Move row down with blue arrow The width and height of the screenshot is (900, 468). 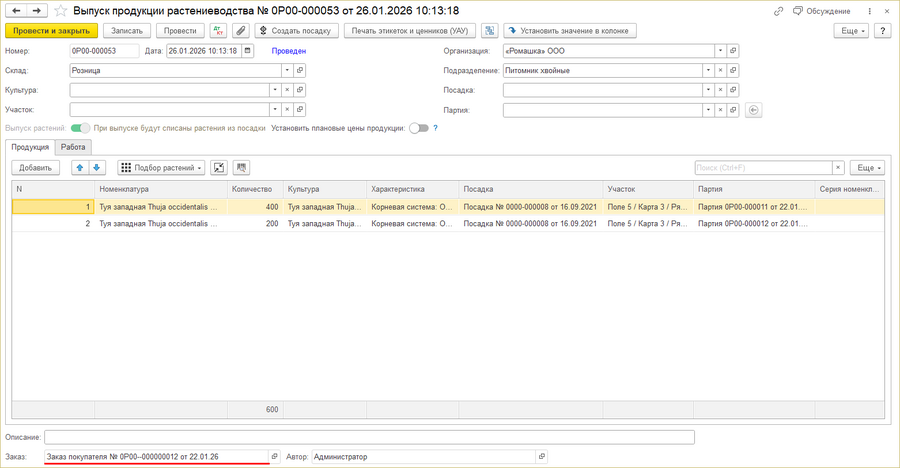(x=97, y=168)
